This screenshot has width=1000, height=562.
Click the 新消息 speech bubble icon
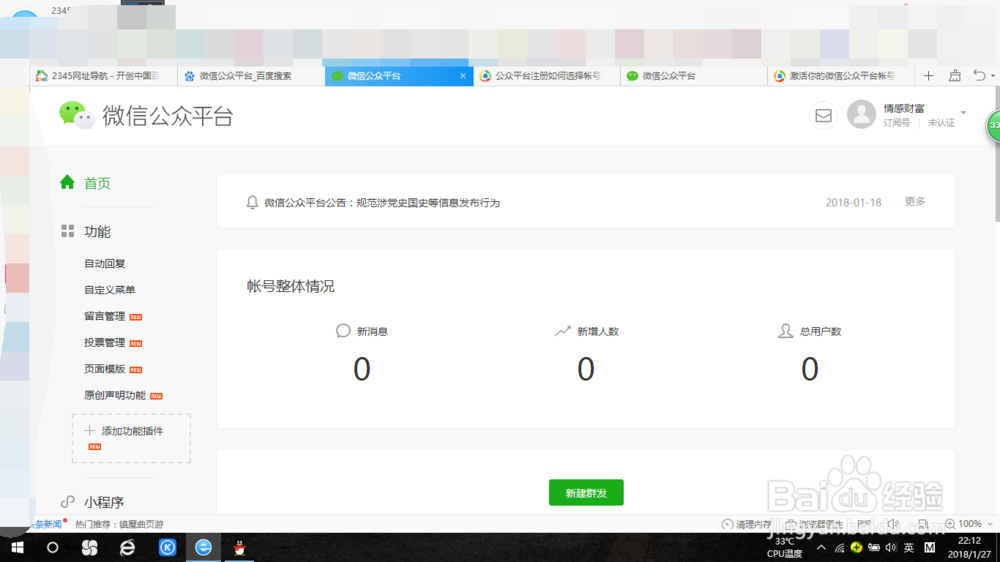click(x=343, y=330)
